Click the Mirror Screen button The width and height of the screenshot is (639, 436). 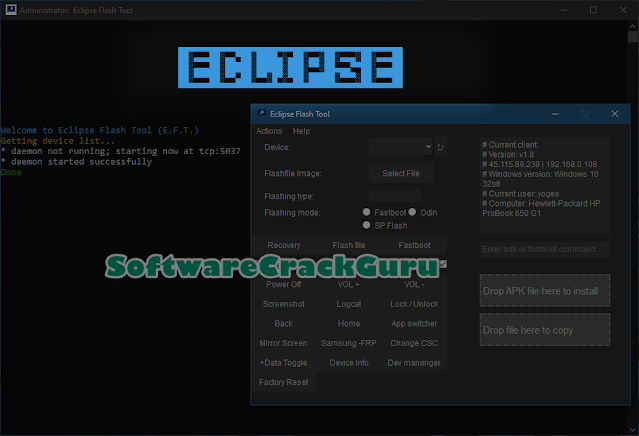point(284,343)
